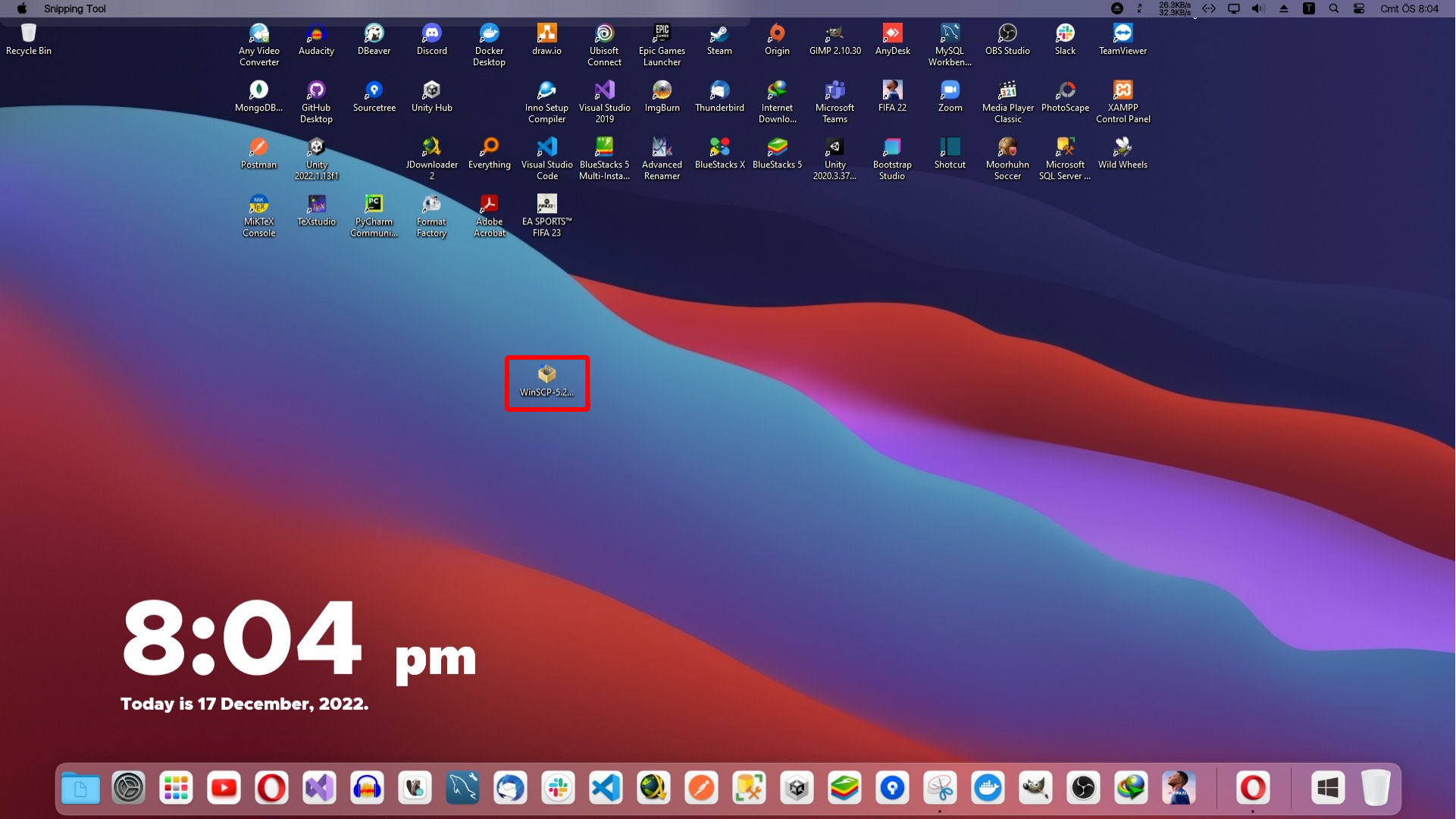Select the Wild Wheels desktop shortcut
This screenshot has width=1456, height=819.
tap(1123, 153)
